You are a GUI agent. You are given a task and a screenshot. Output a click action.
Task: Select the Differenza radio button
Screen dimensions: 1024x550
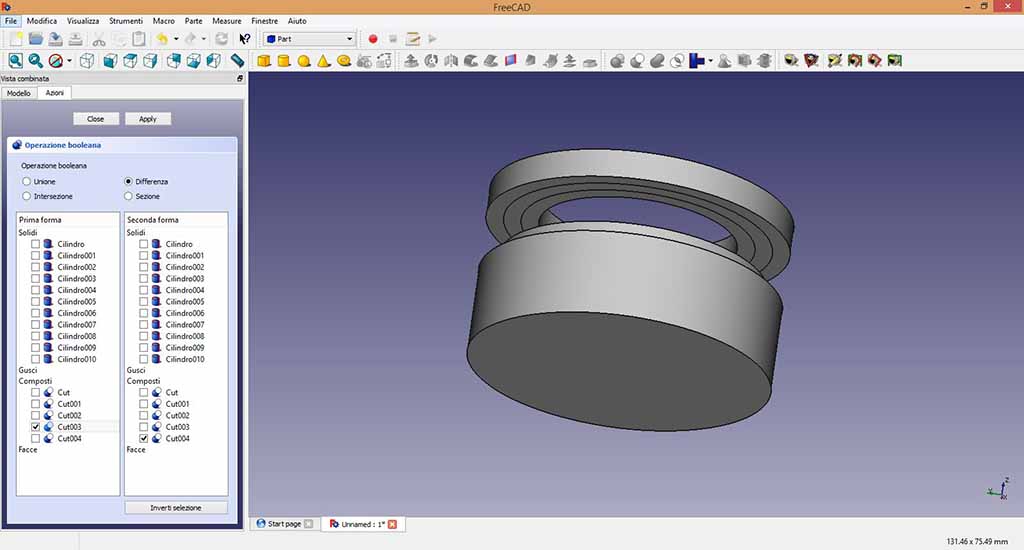coord(129,182)
